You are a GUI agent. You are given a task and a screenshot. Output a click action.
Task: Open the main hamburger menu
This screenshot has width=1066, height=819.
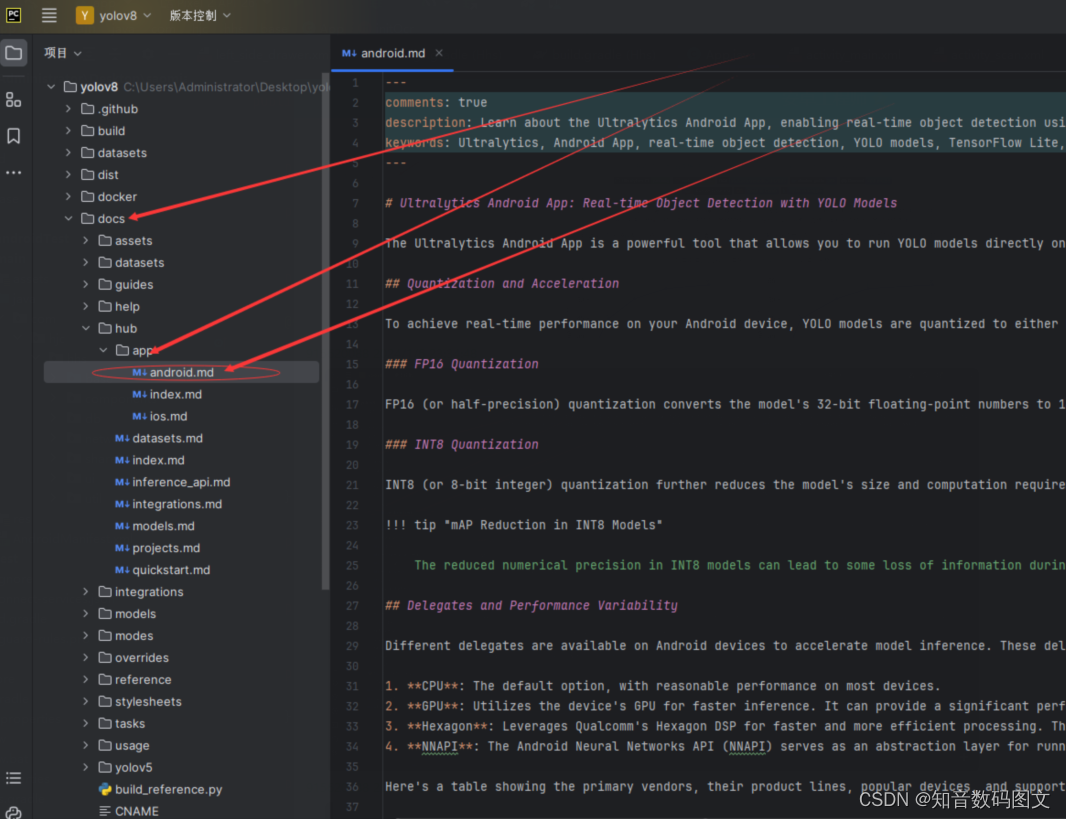(49, 15)
